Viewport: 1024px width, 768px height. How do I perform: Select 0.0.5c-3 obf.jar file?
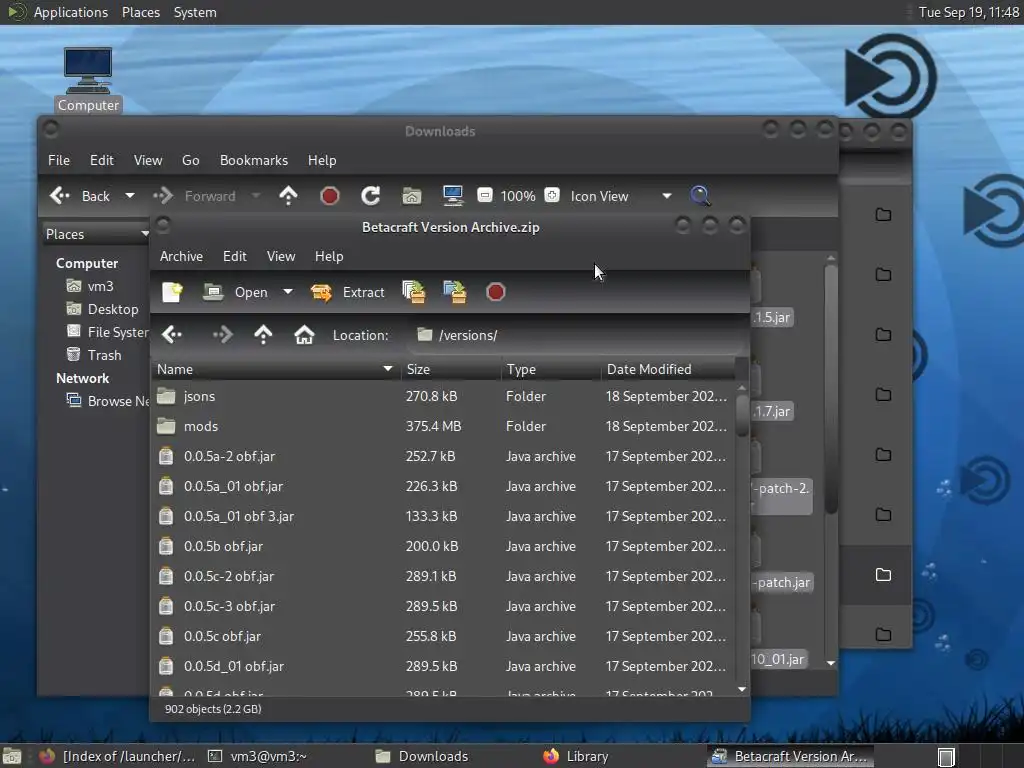coord(443,607)
